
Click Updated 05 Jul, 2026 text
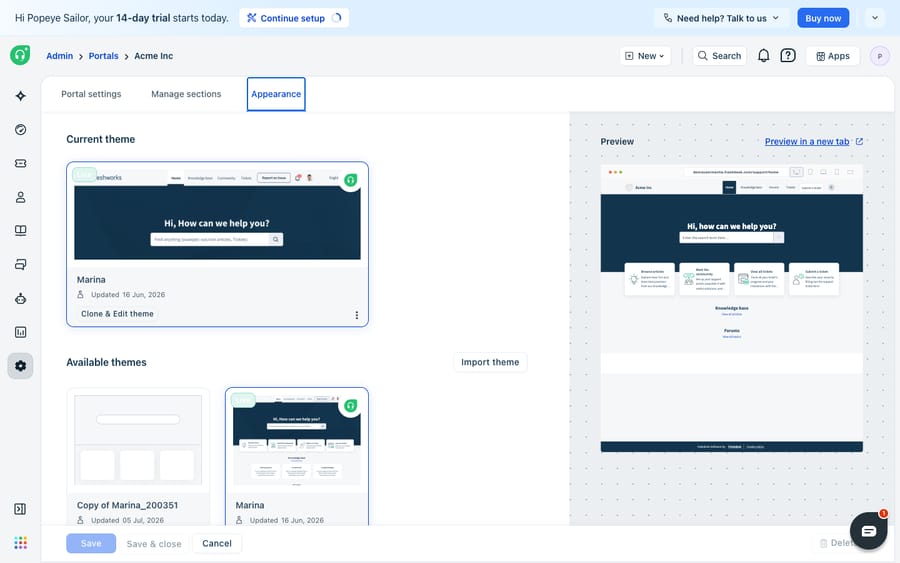pyautogui.click(x=127, y=521)
